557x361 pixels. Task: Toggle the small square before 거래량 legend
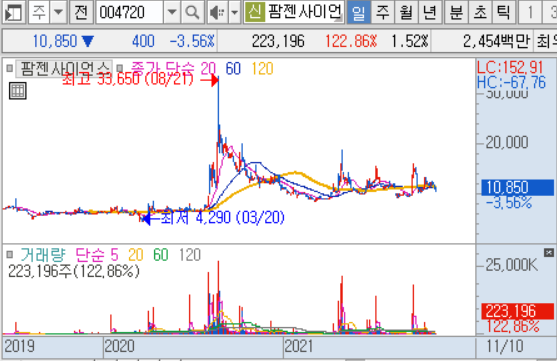pos(10,254)
